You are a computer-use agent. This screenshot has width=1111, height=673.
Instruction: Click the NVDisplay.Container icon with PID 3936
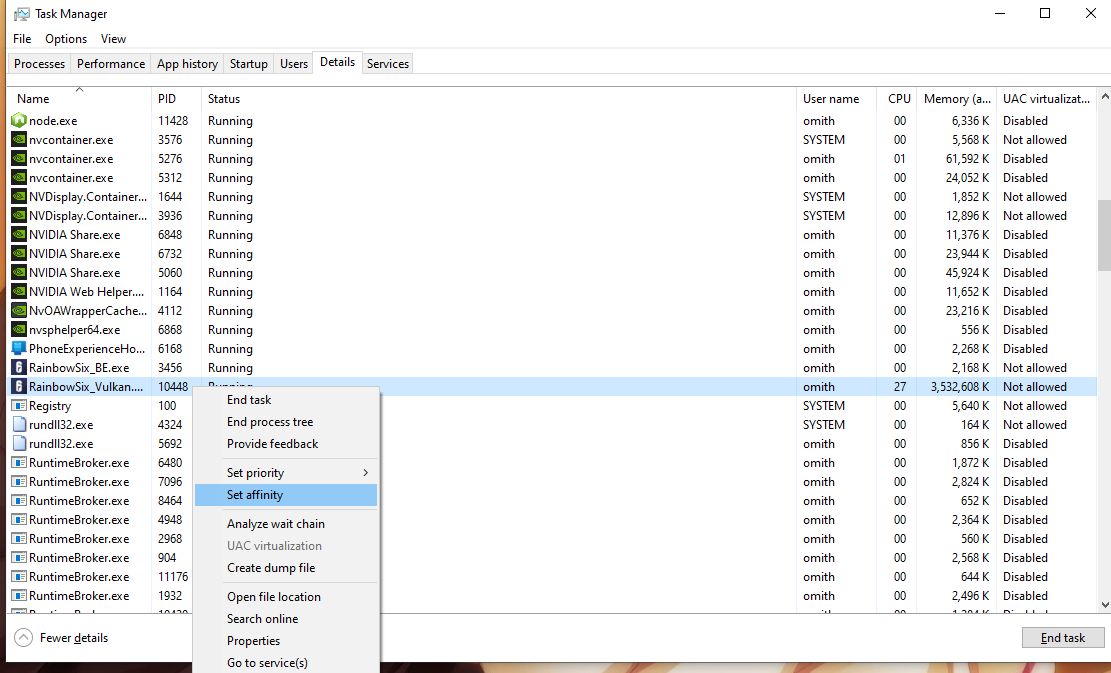tap(19, 215)
